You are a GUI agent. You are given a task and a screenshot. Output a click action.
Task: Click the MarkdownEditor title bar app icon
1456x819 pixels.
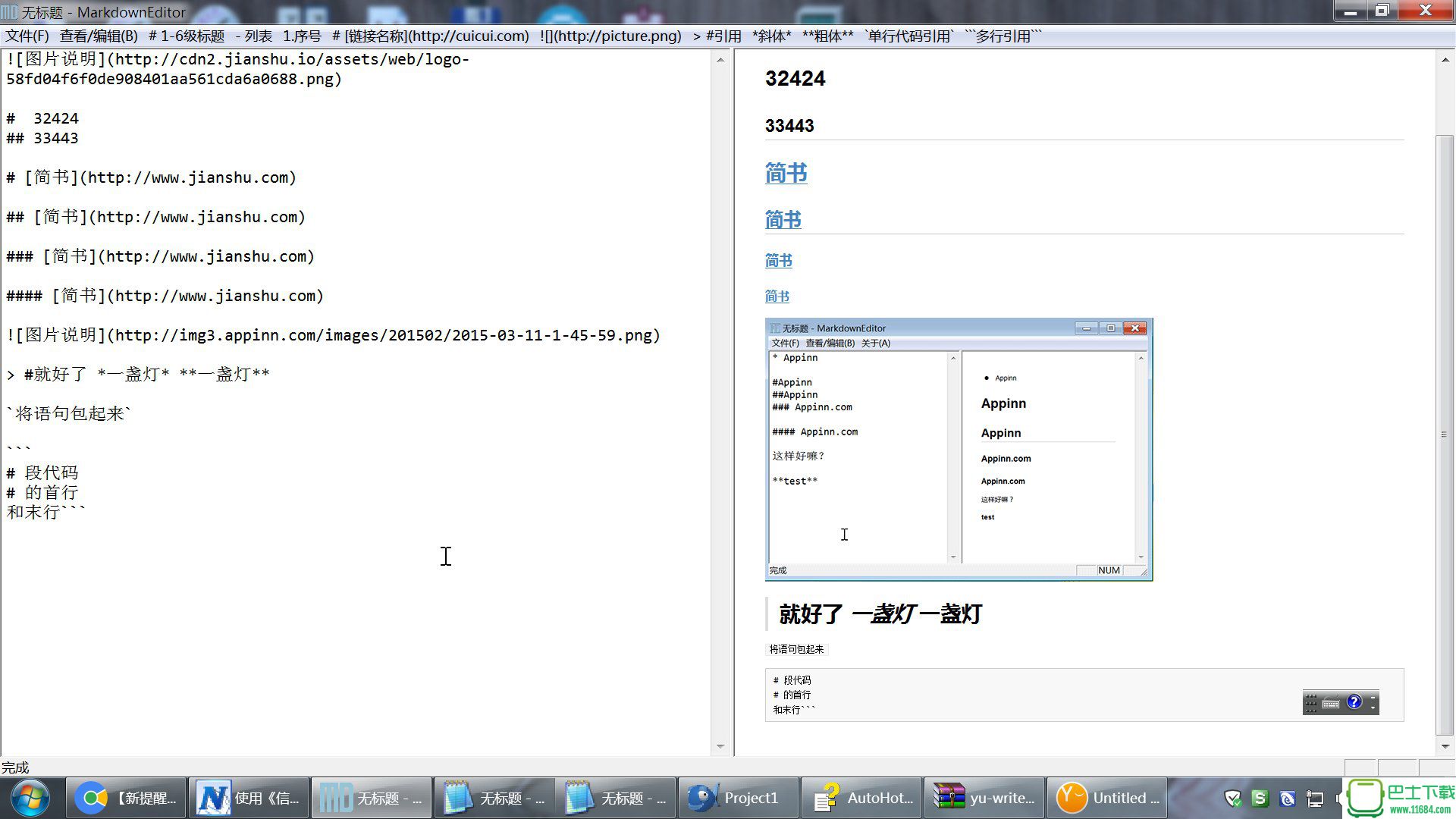8,12
